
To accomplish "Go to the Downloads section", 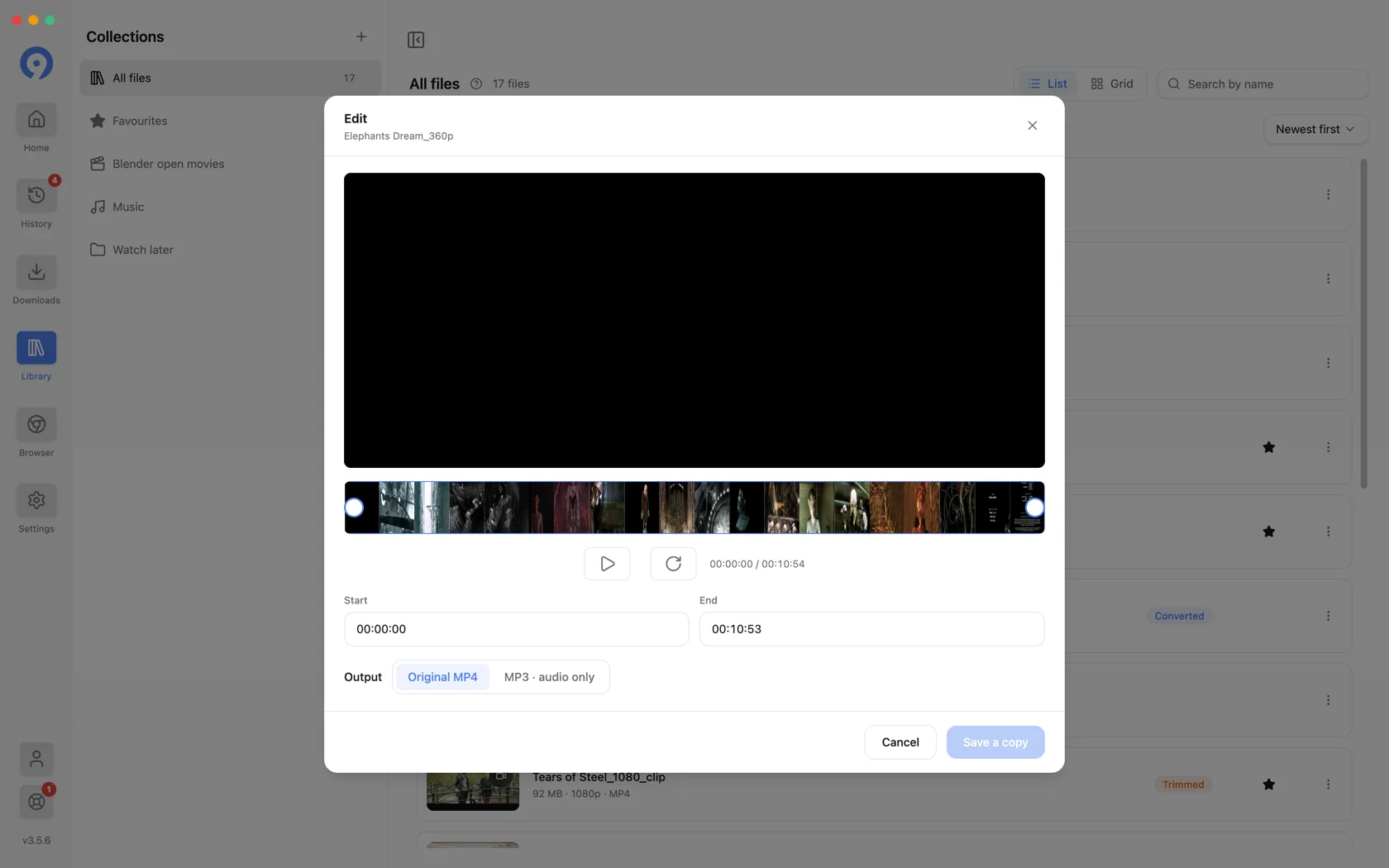I will click(36, 280).
